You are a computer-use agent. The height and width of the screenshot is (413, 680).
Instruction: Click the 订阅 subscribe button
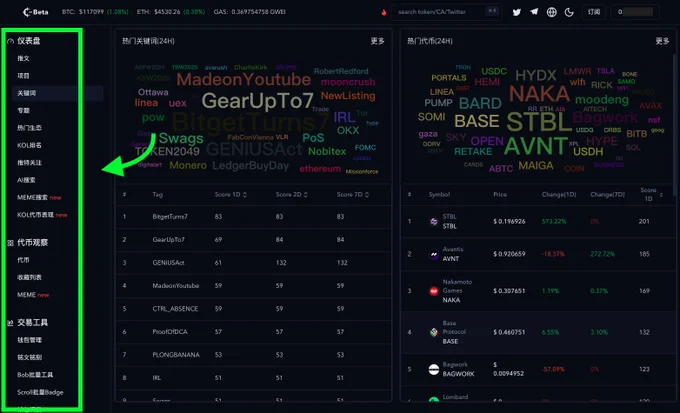point(594,12)
